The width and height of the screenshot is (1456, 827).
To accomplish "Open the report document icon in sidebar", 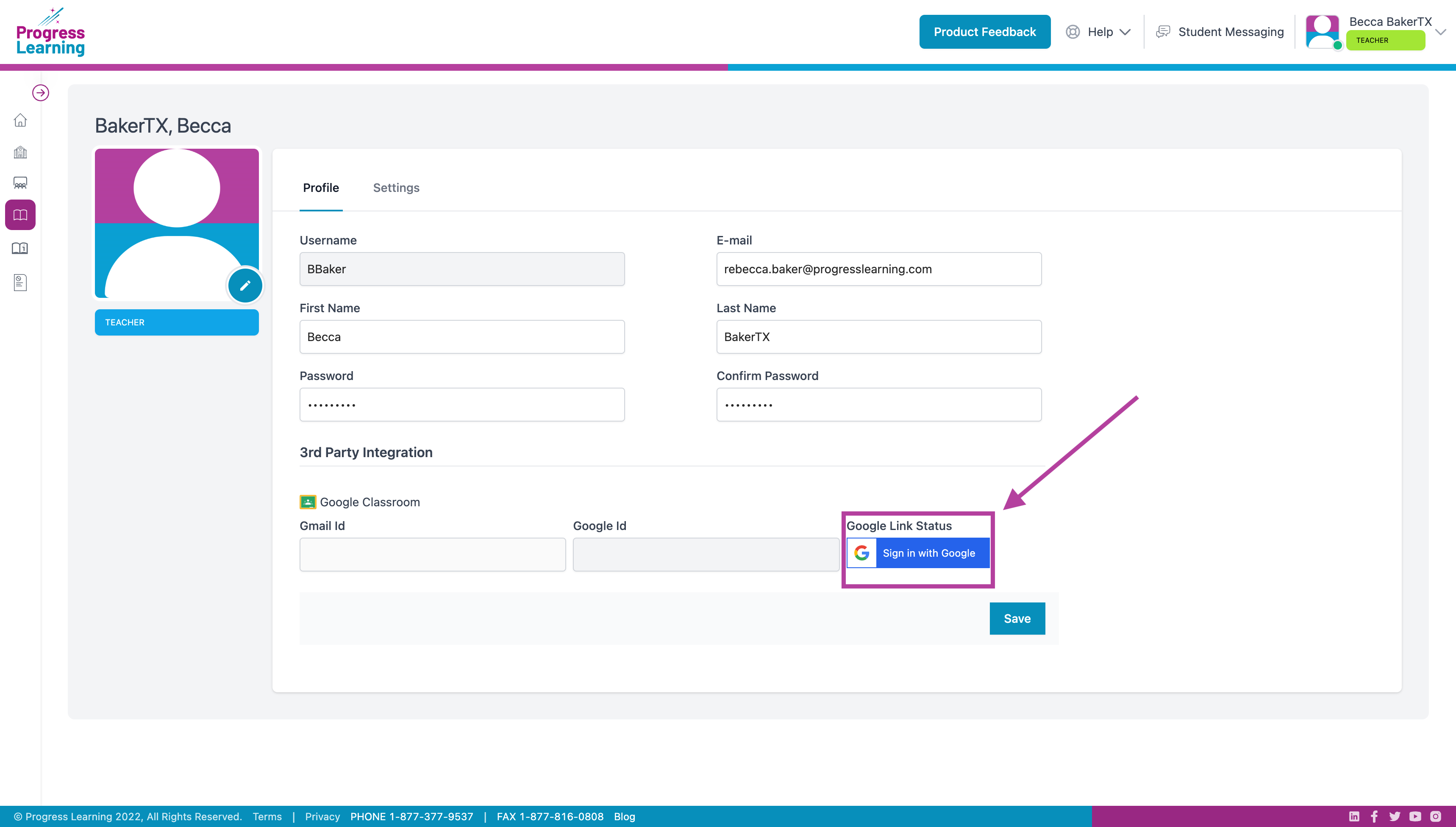I will 20,282.
